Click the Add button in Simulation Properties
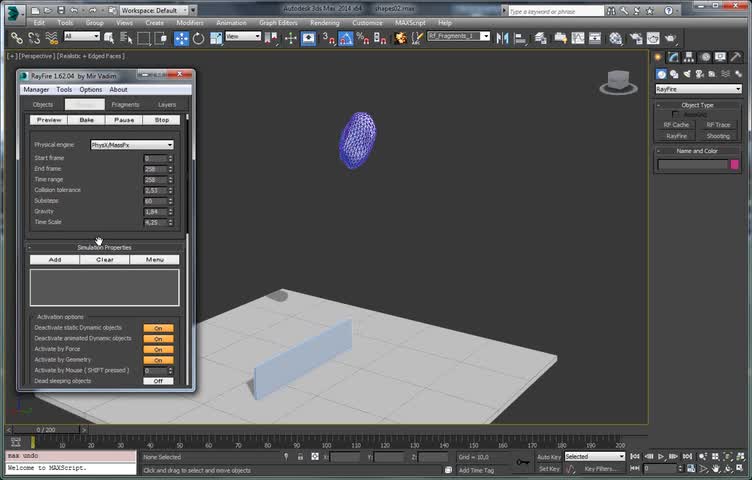Viewport: 752px width, 480px height. pyautogui.click(x=55, y=259)
